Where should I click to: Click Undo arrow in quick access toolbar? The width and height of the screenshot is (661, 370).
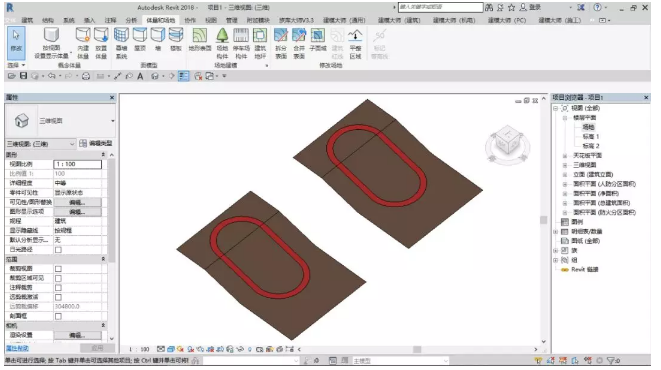click(51, 76)
